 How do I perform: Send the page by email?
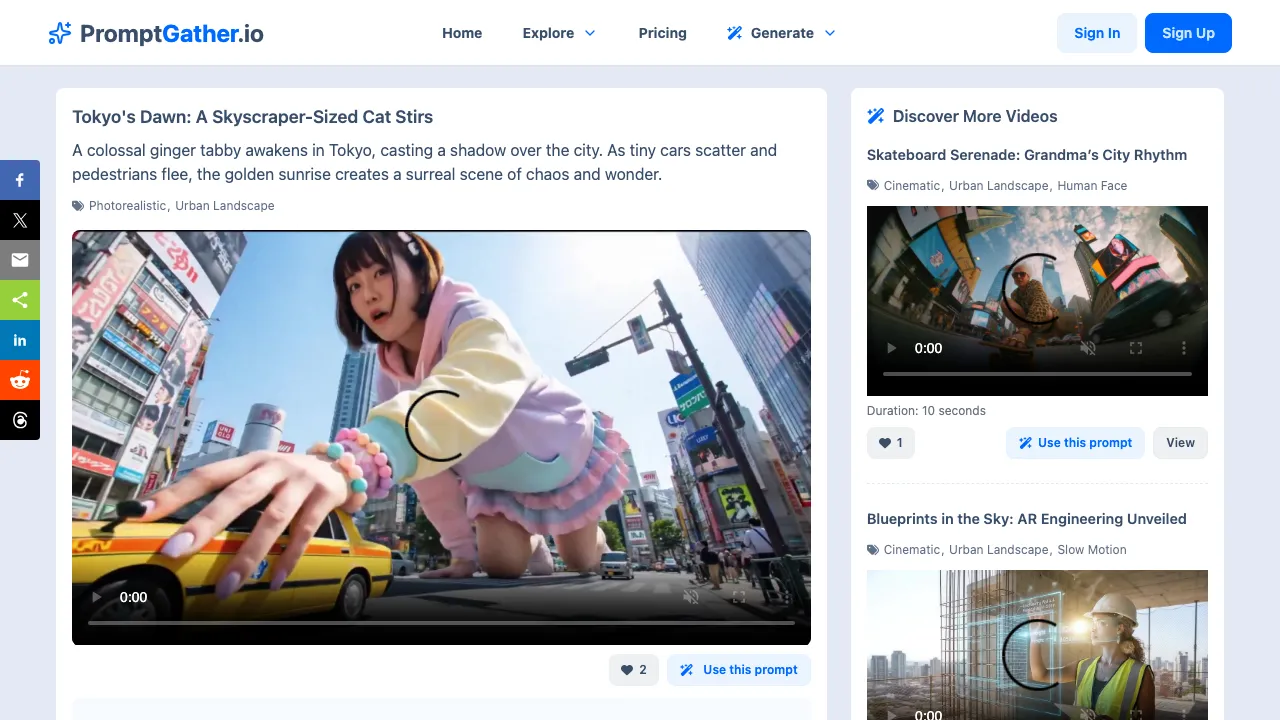tap(20, 260)
